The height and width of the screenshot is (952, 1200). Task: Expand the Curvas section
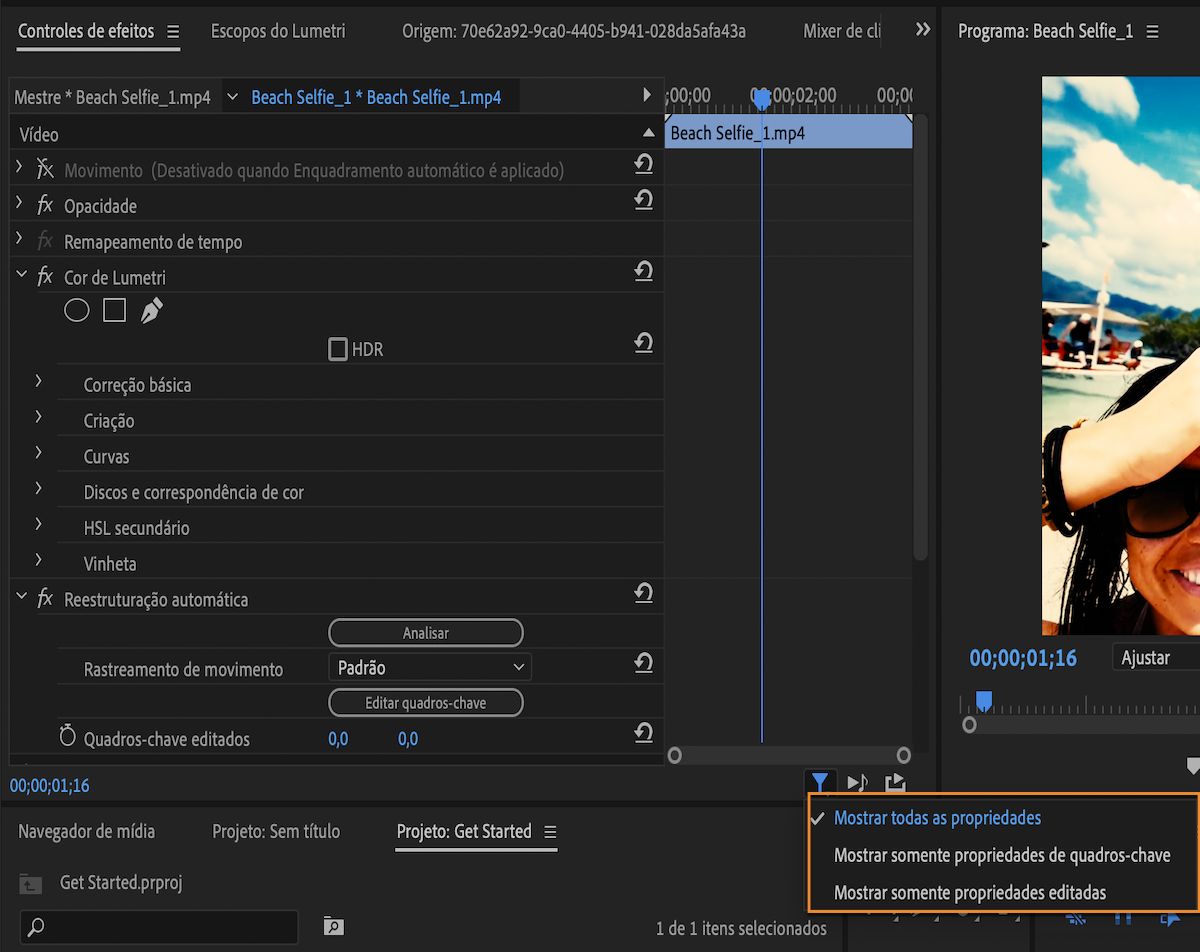click(x=39, y=453)
